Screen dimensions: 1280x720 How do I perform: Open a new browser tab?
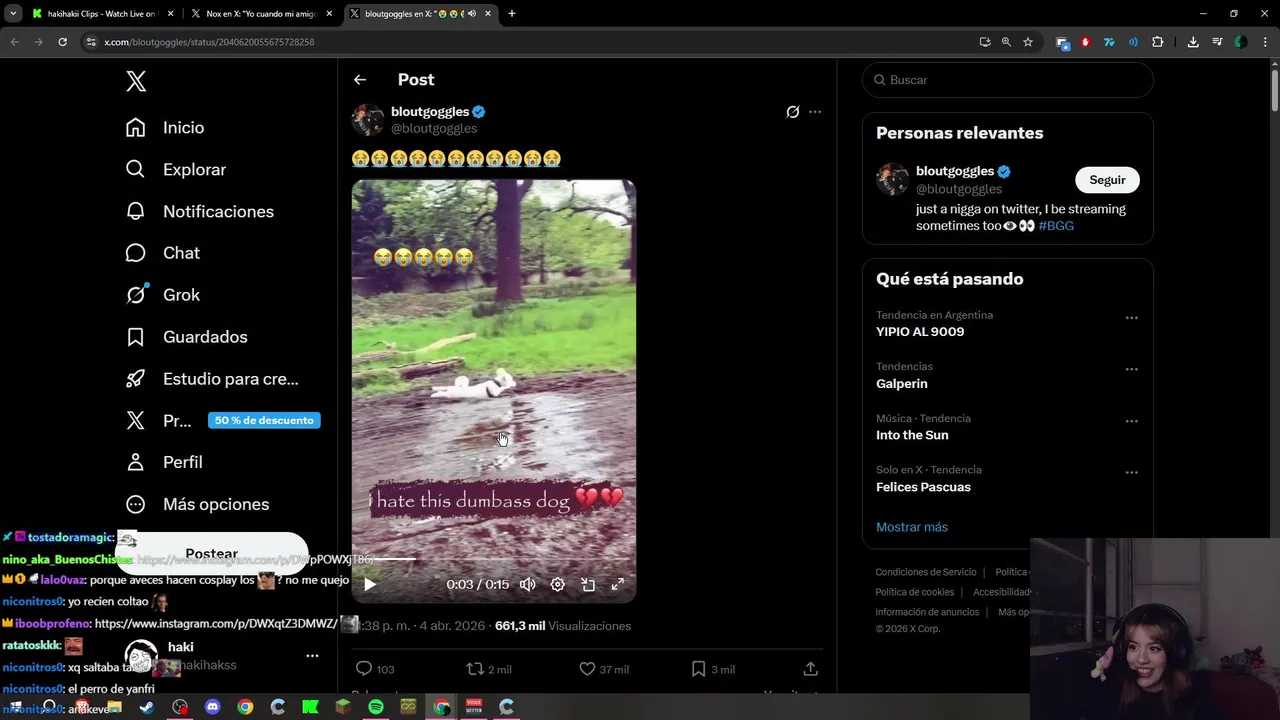click(x=512, y=14)
